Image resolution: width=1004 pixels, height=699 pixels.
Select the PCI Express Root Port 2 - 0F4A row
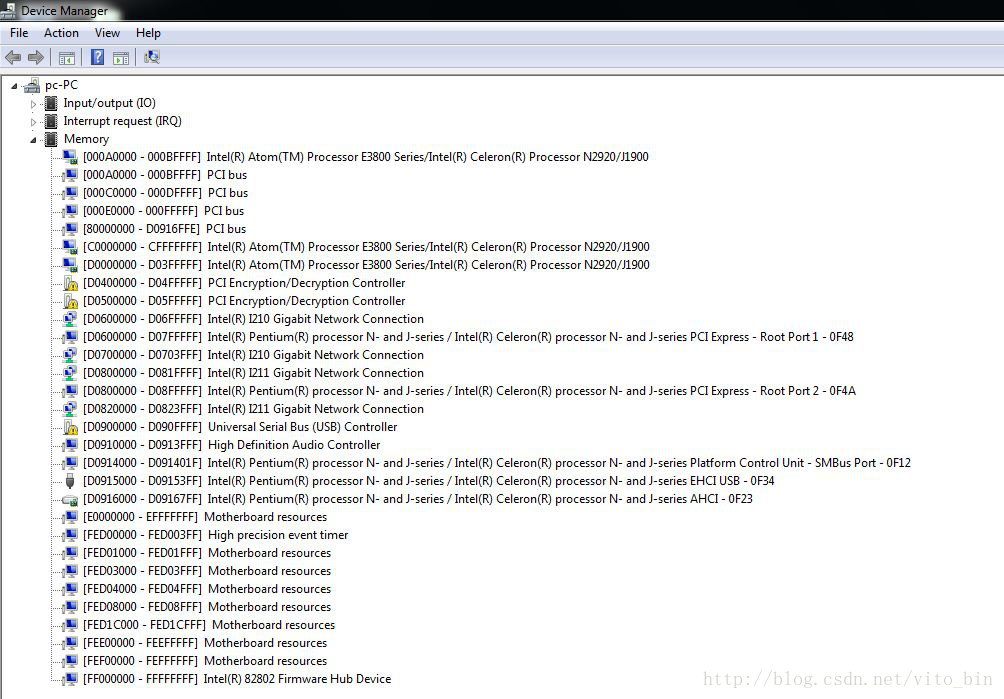pos(469,391)
